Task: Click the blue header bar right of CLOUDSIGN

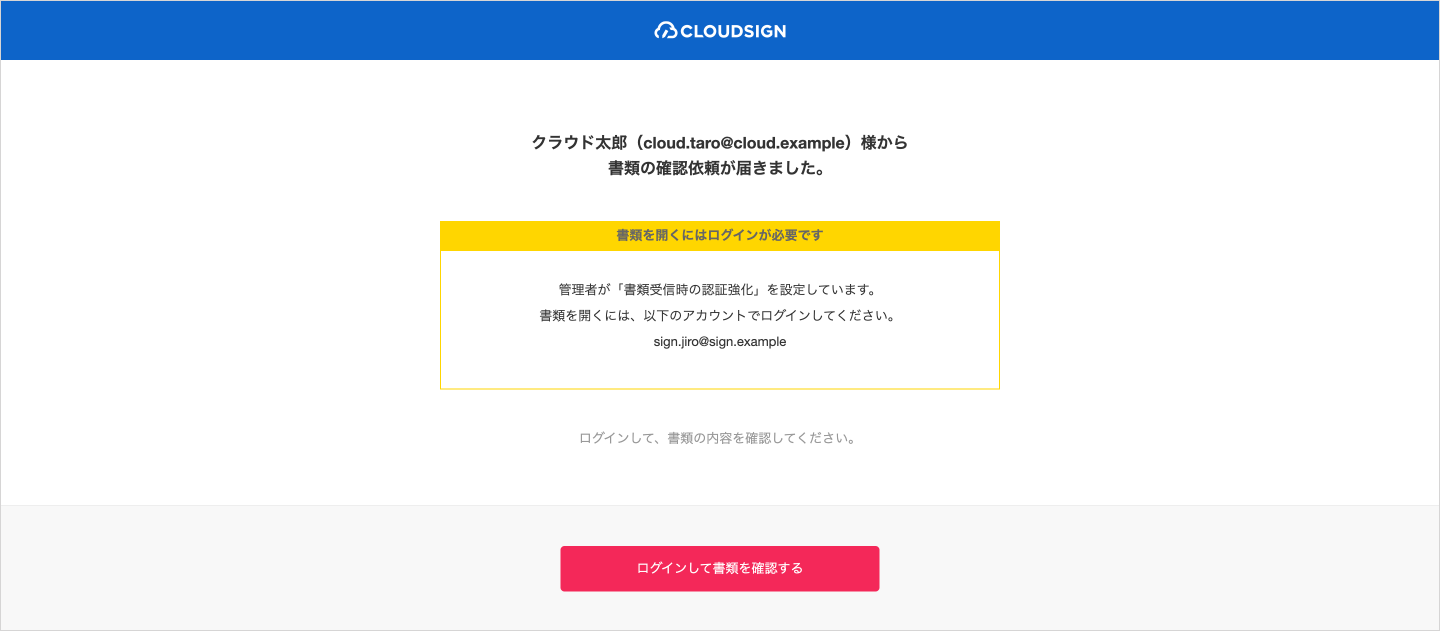Action: (1100, 31)
